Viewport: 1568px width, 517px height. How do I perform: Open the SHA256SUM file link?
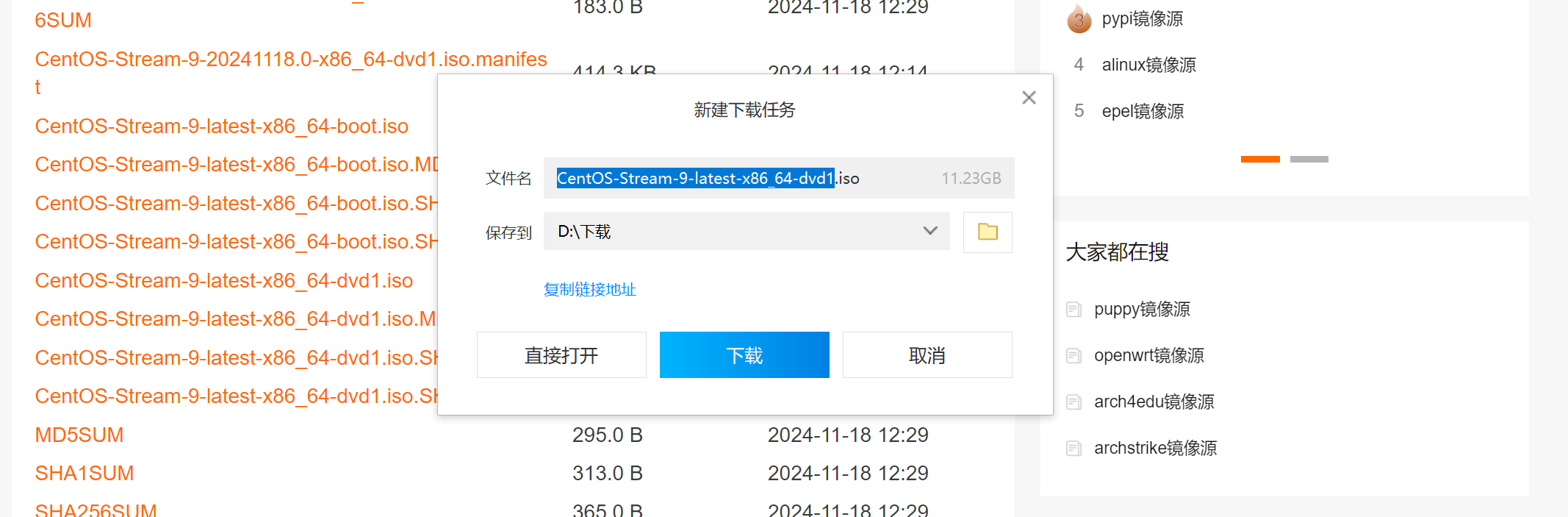96,510
